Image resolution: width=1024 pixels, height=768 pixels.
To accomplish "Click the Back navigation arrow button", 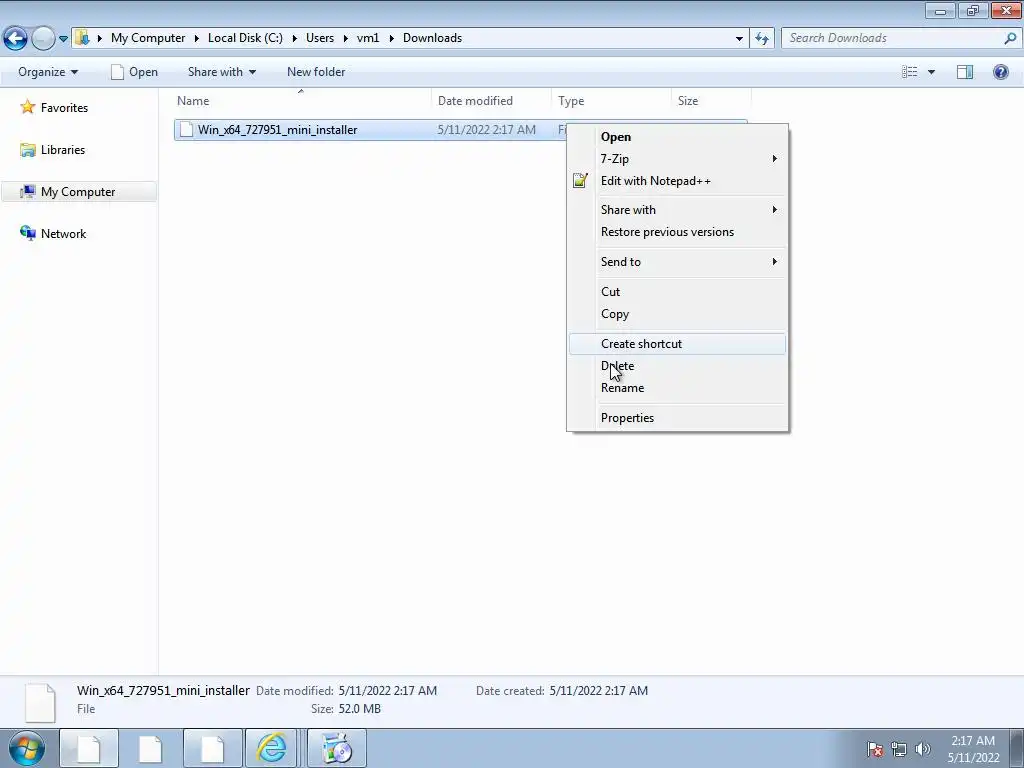I will click(x=16, y=38).
